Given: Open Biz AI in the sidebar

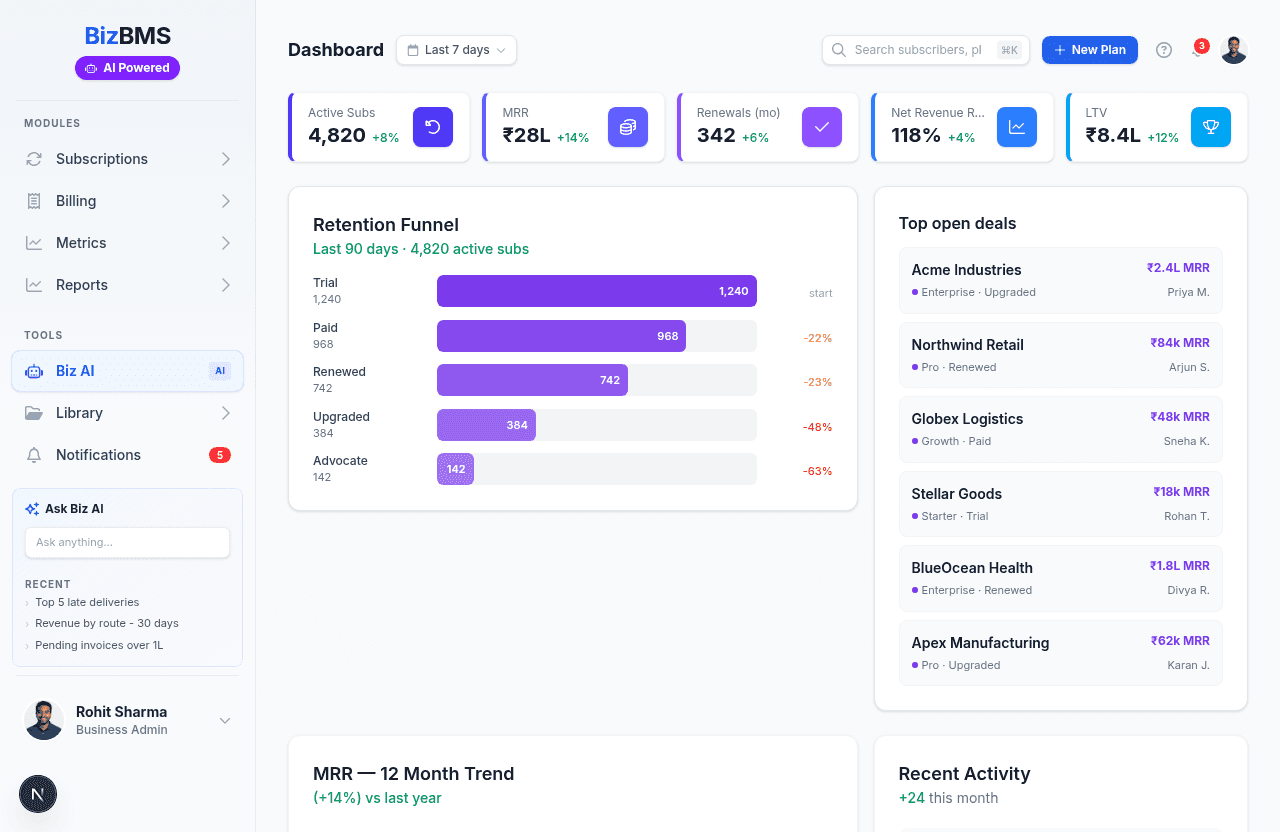Looking at the screenshot, I should pos(127,371).
